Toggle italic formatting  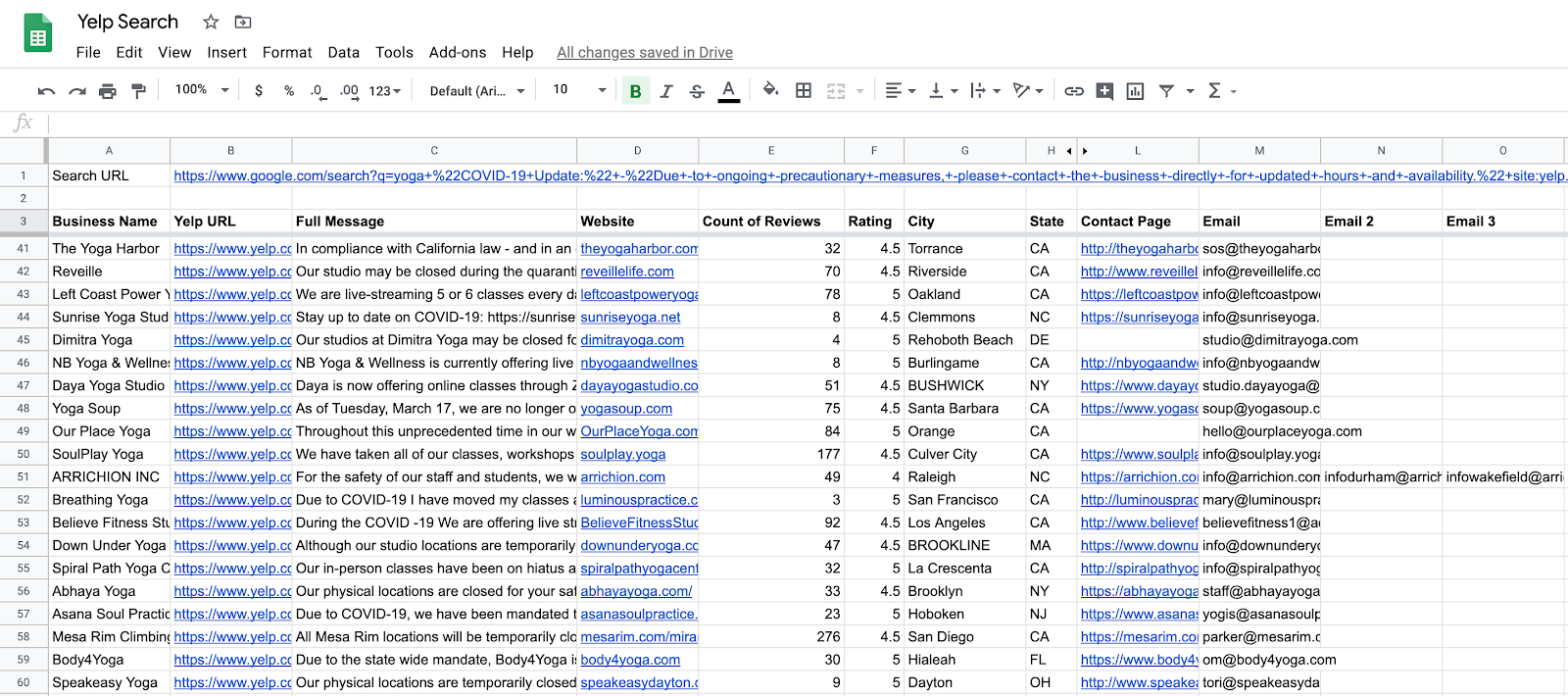666,91
